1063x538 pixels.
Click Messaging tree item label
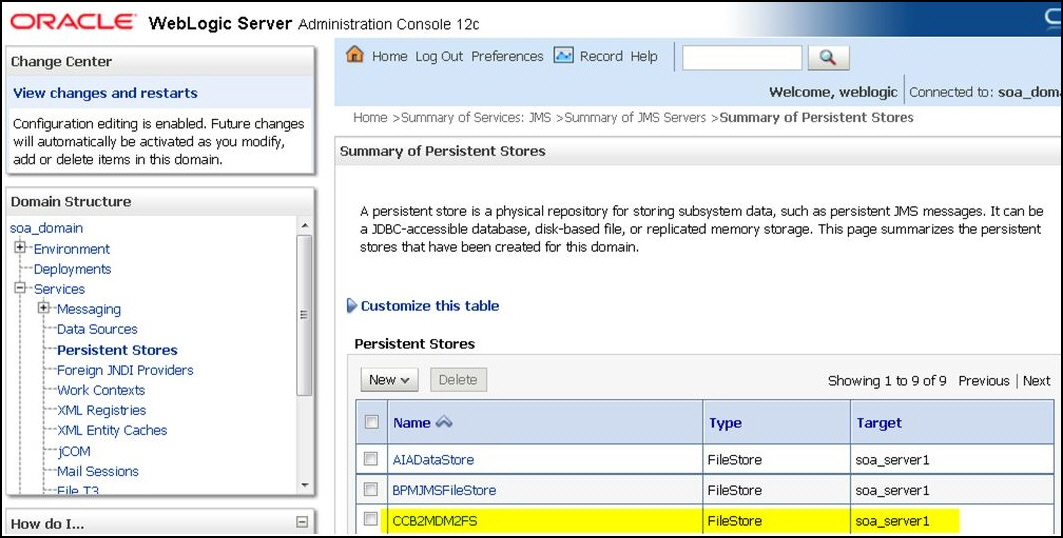[x=89, y=309]
